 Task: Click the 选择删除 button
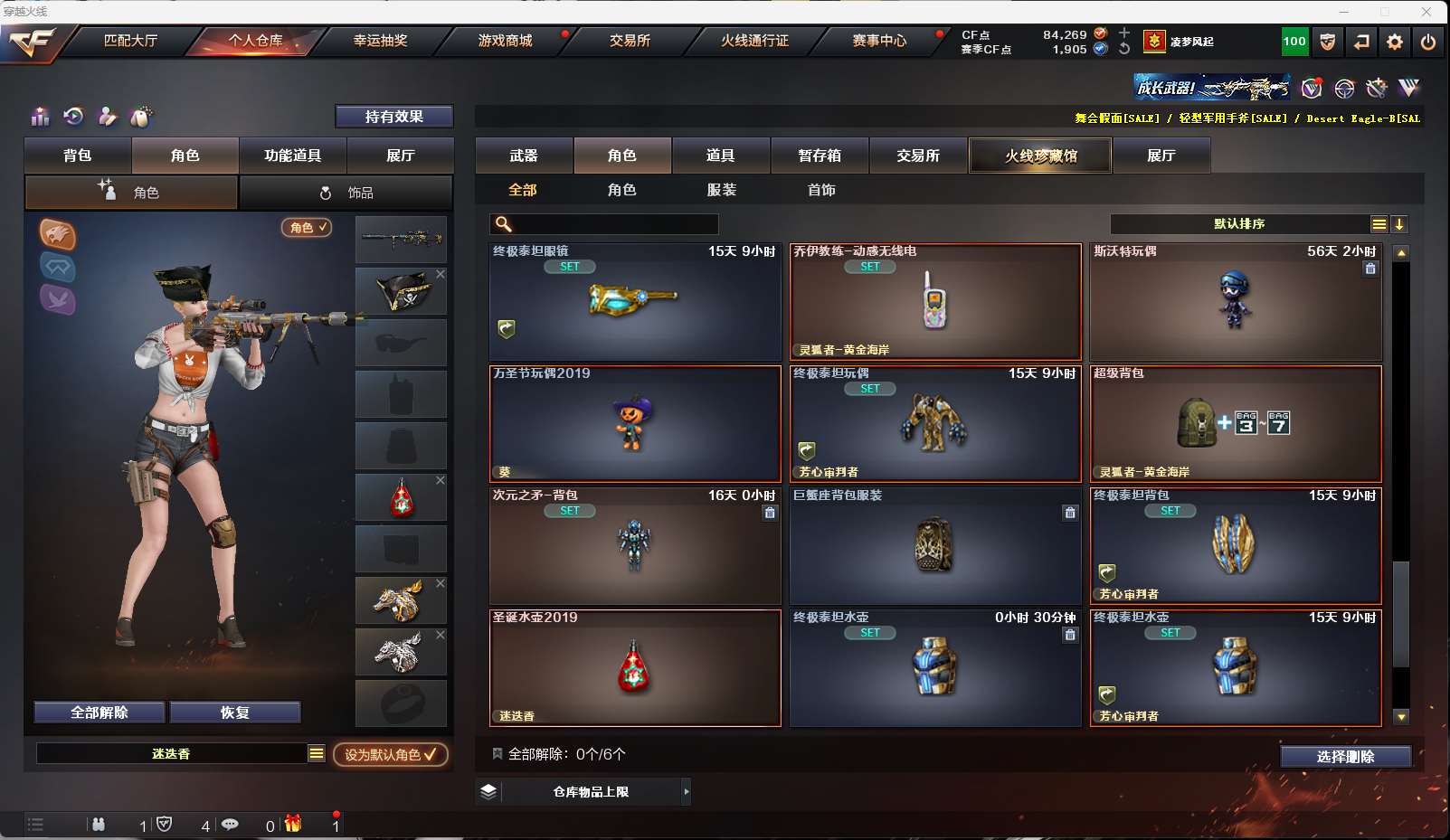coord(1345,757)
